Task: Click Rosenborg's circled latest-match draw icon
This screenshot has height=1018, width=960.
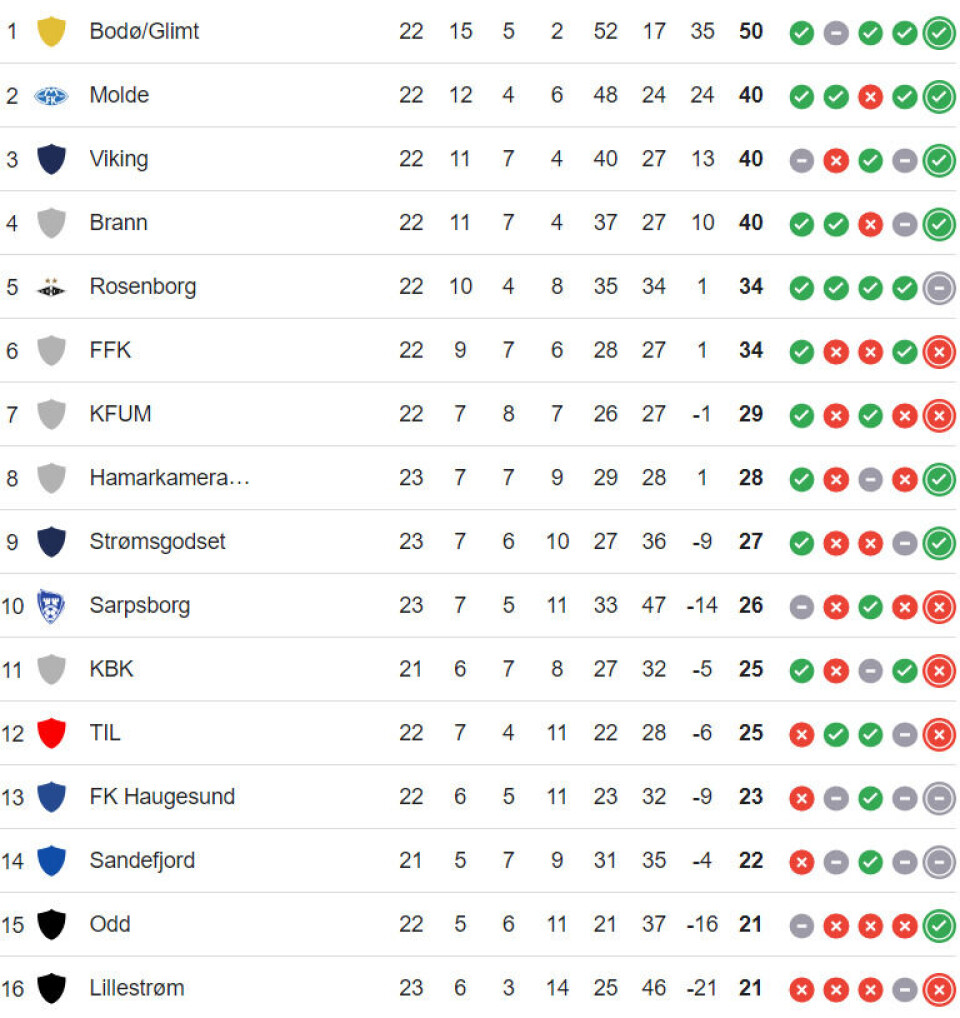Action: tap(938, 288)
